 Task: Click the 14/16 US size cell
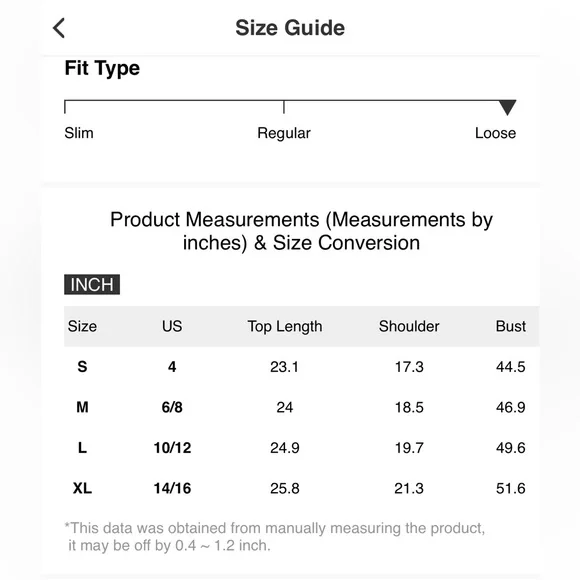tap(172, 488)
